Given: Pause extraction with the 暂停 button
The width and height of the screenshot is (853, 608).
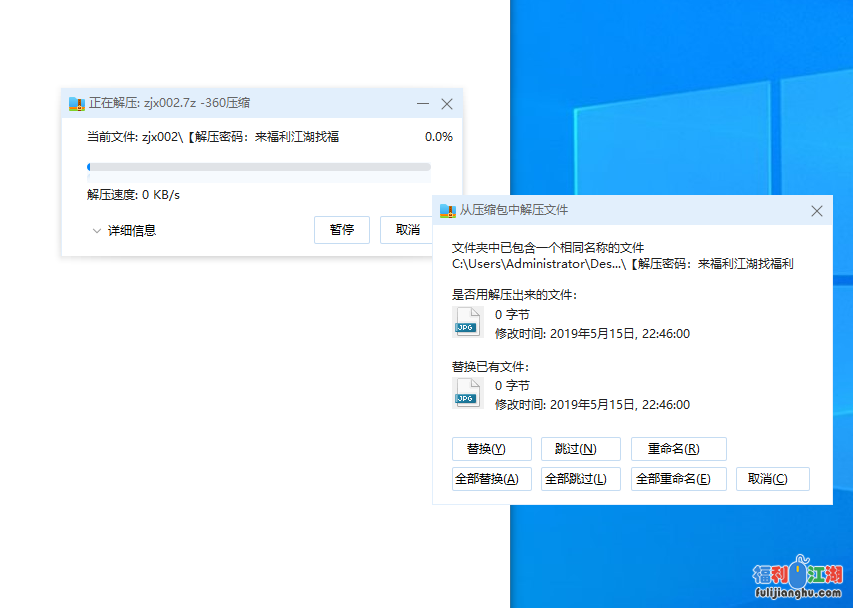Looking at the screenshot, I should 342,230.
